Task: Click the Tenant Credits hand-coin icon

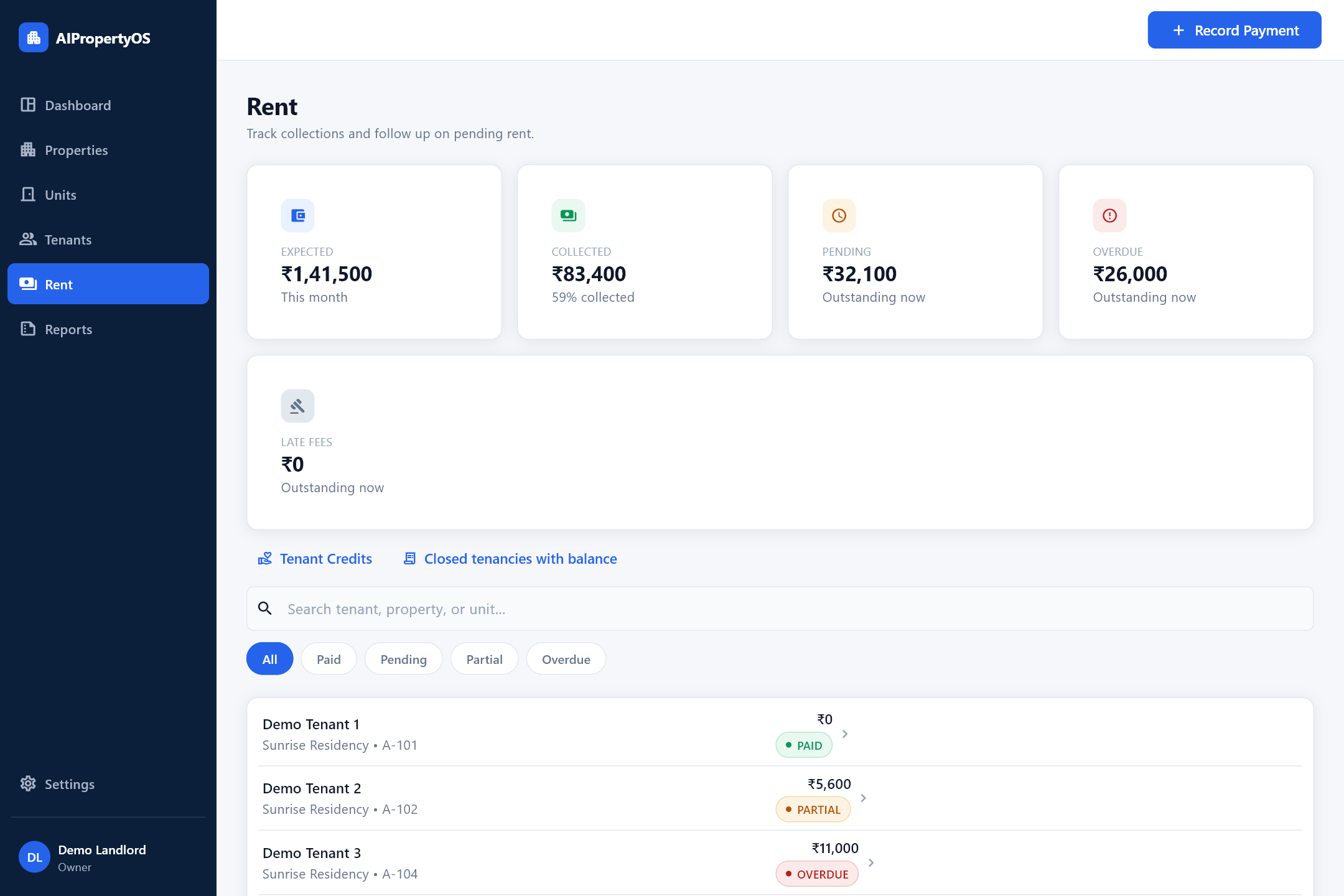Action: pyautogui.click(x=265, y=559)
